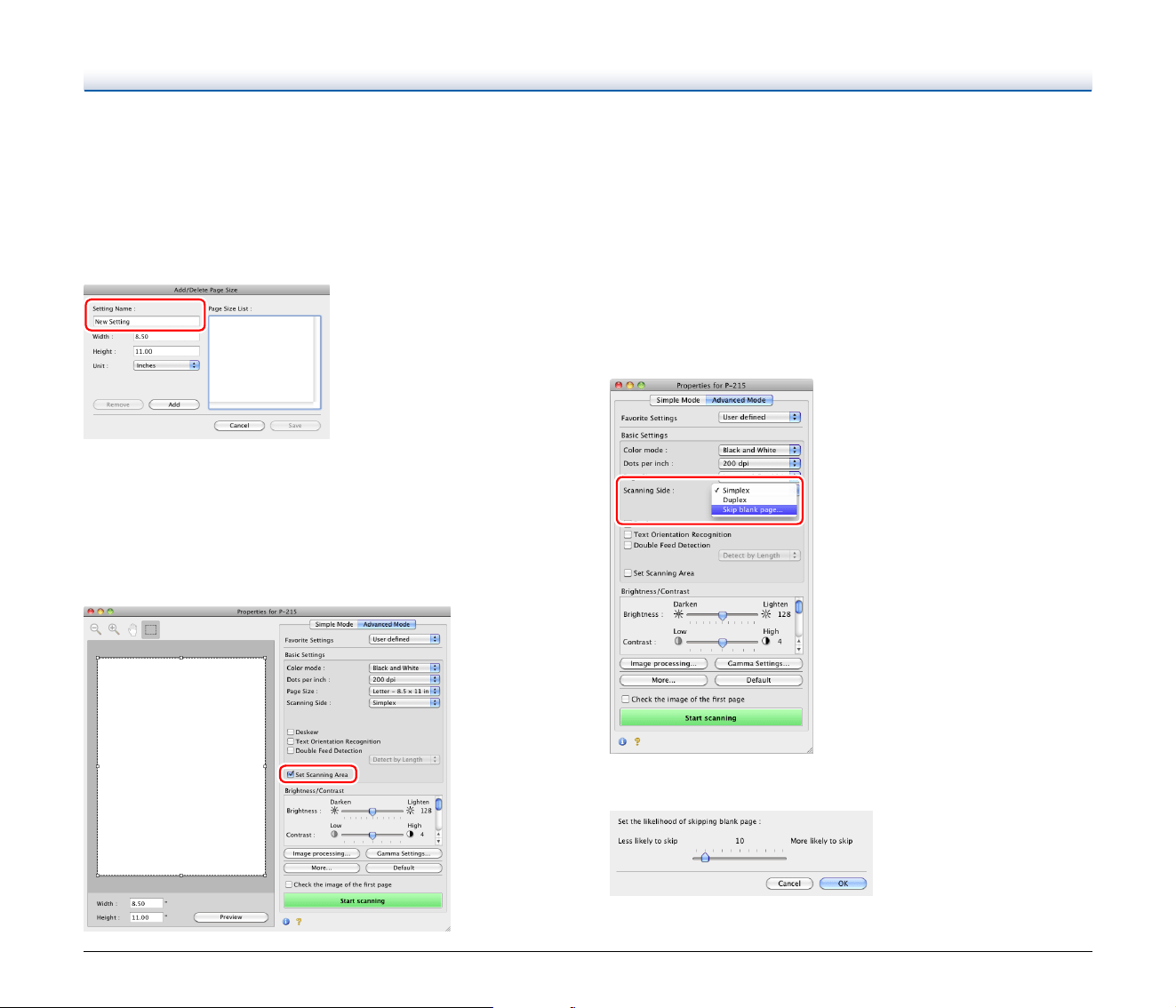
Task: Click Setting Name field showing New Setting
Action: pos(147,322)
